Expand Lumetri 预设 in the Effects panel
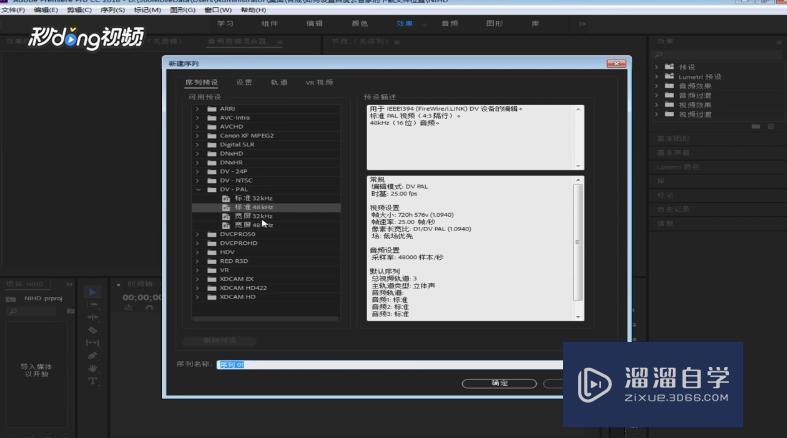The height and width of the screenshot is (438, 787). pos(657,76)
